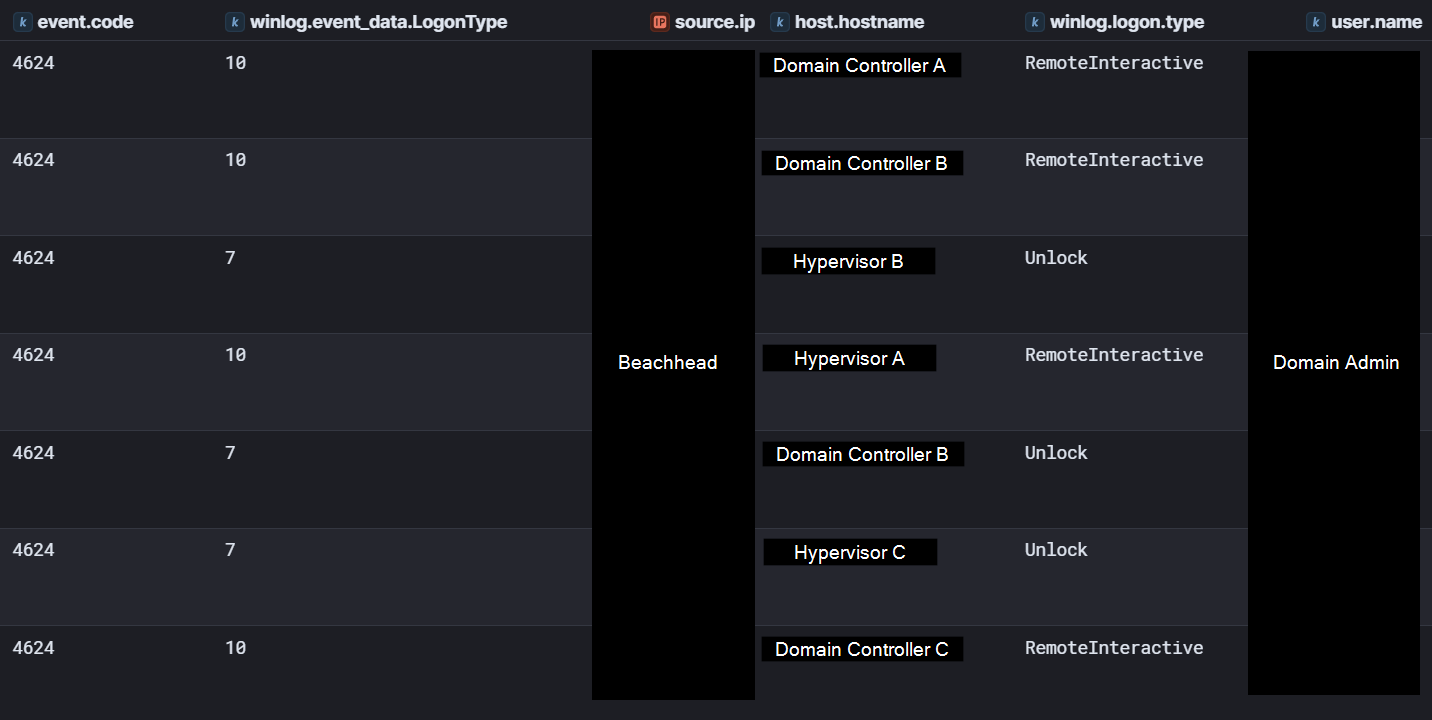Select keyword icon next to winlog.event_data.LogonType
This screenshot has width=1432, height=720.
(235, 22)
